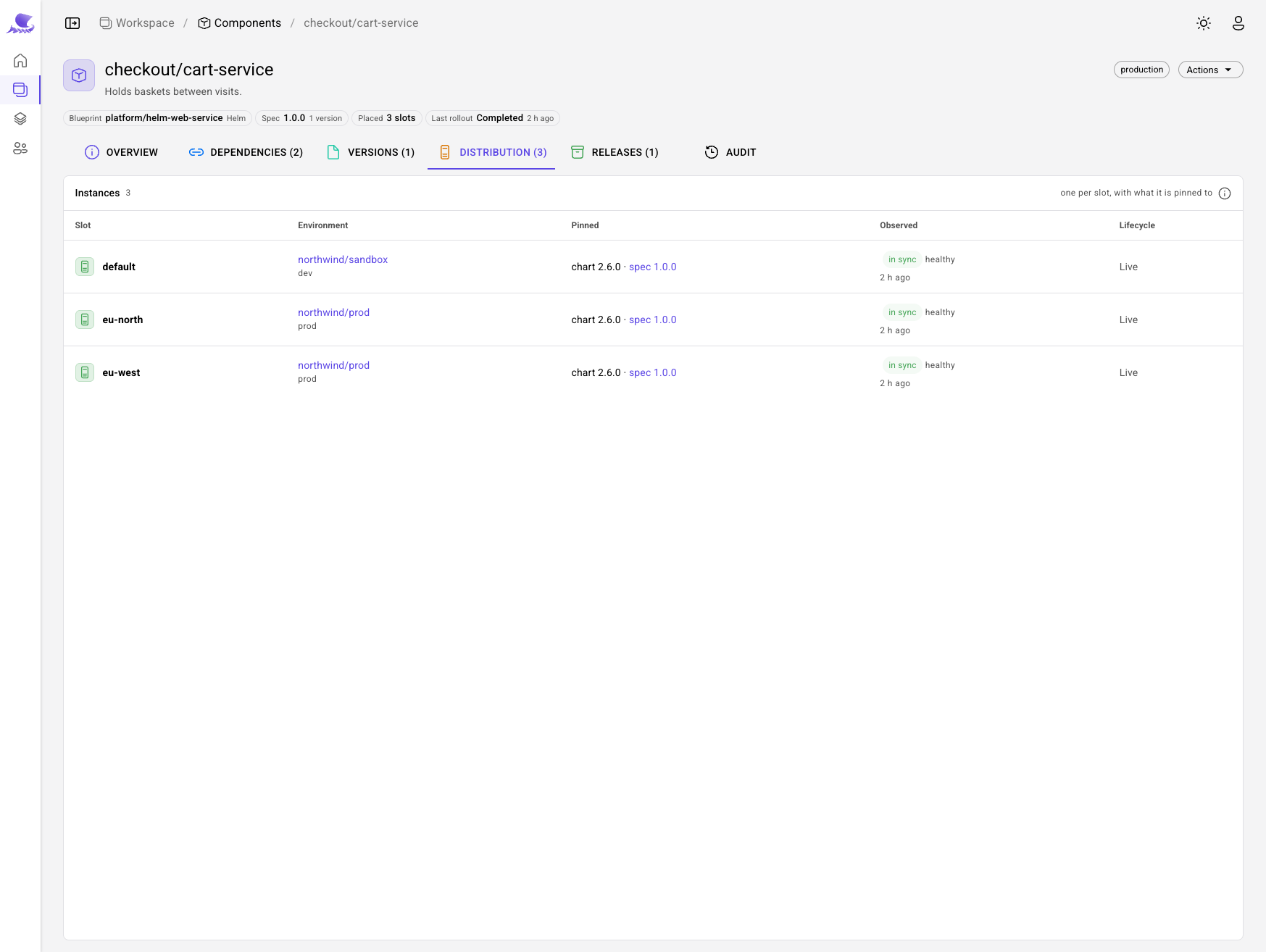The image size is (1266, 952).
Task: Go to Workspace in the breadcrumb
Action: pos(137,23)
